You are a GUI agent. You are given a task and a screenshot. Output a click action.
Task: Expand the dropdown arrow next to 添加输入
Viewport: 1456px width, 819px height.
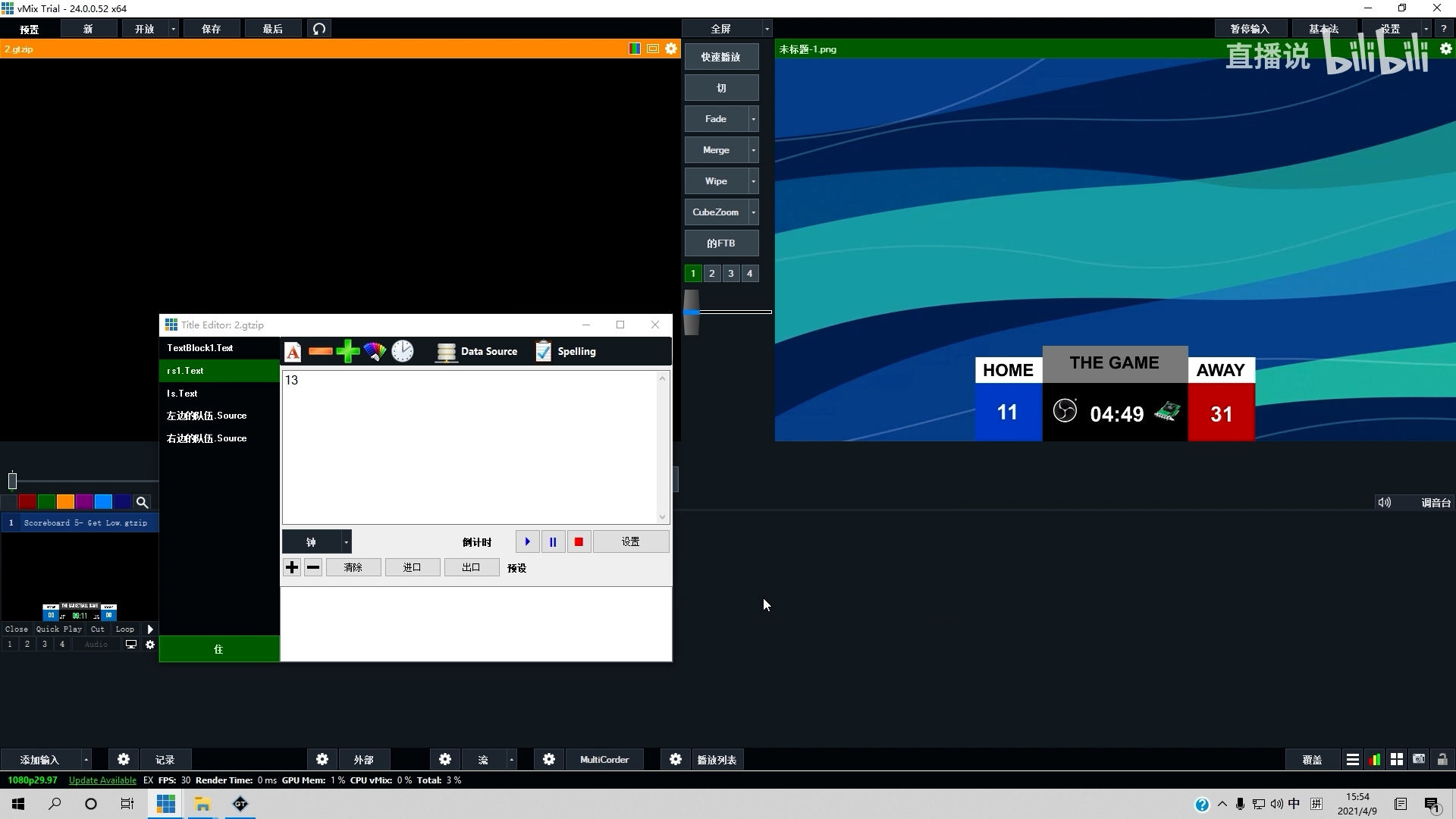click(86, 760)
